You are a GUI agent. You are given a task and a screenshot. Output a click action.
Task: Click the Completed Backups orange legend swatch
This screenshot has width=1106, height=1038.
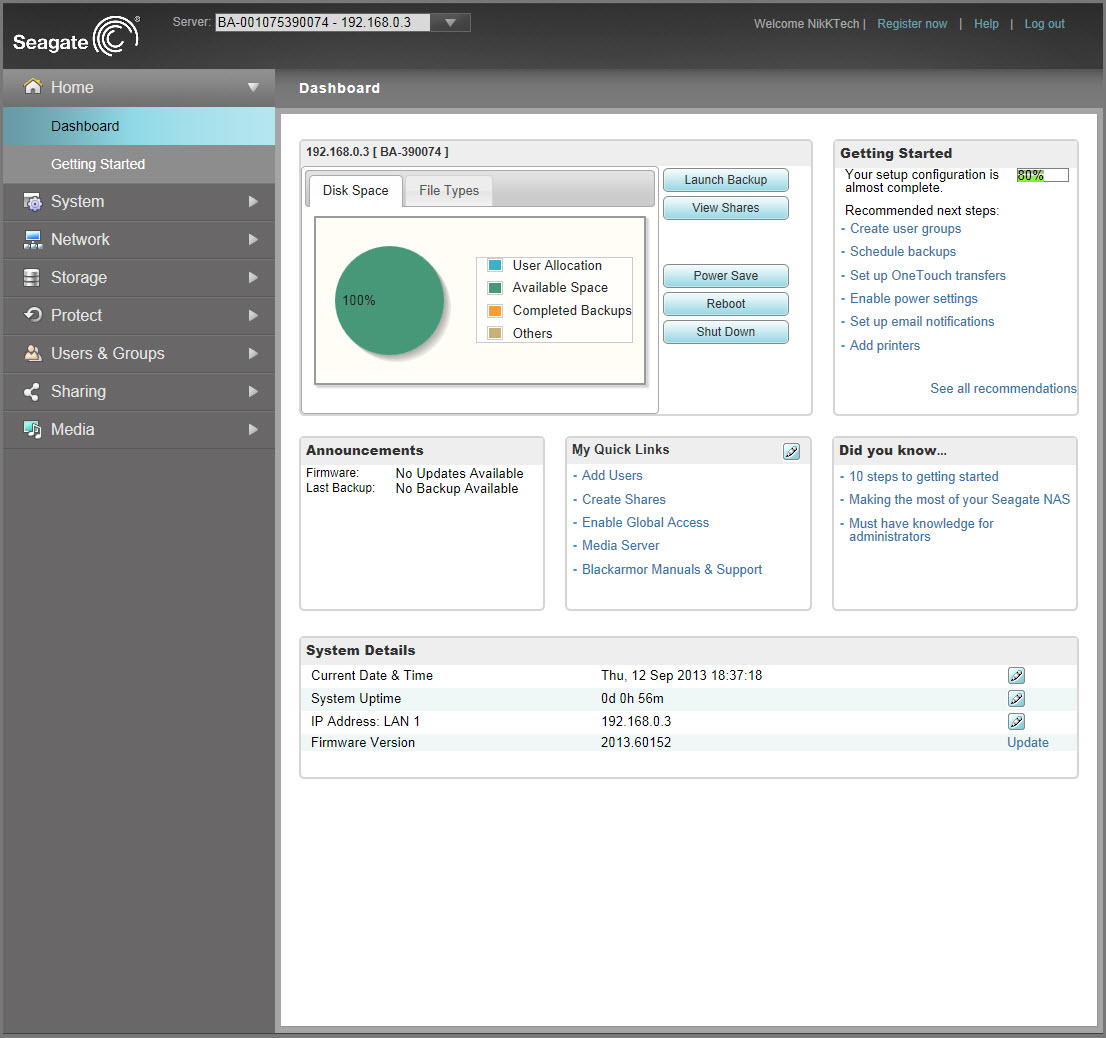click(x=495, y=310)
